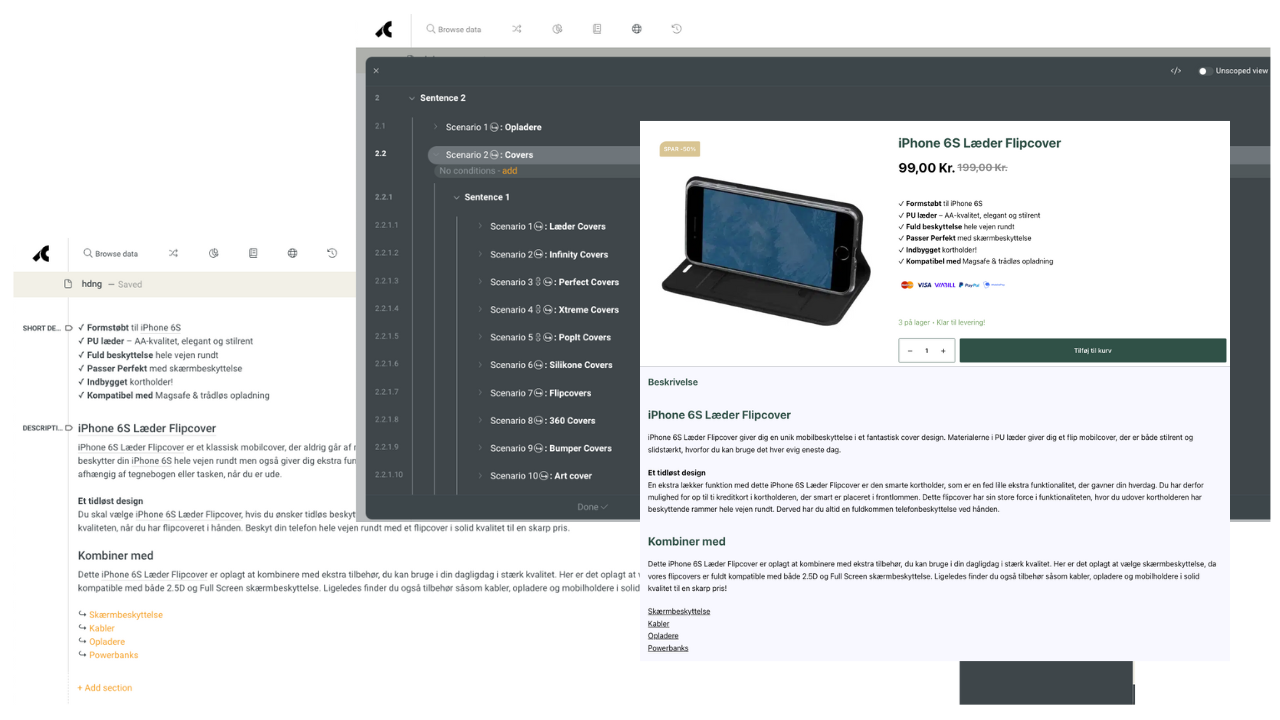Click + Add section in the left editor
Screen dimensions: 1280x720
pos(105,688)
